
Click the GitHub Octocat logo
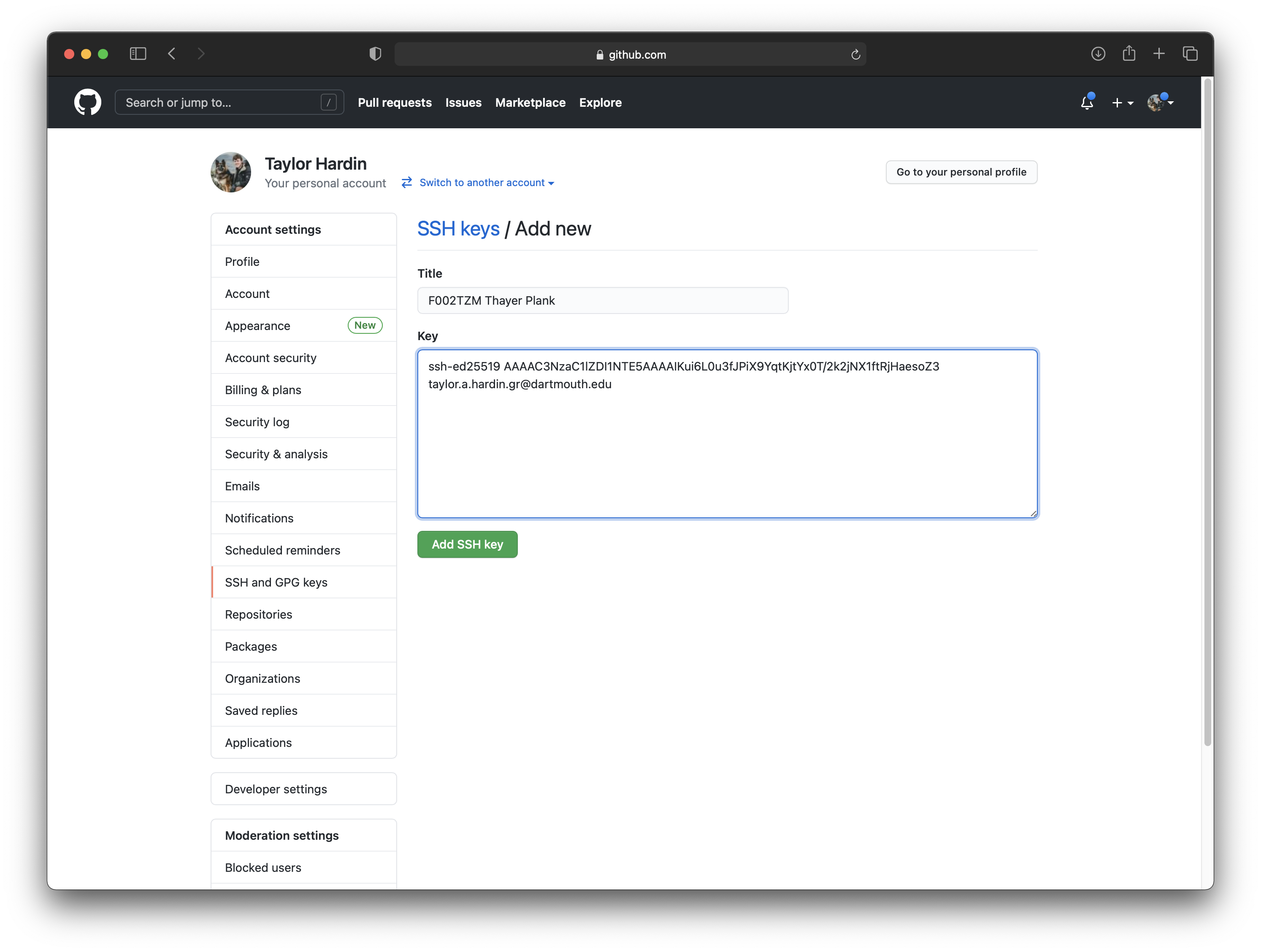pyautogui.click(x=87, y=103)
